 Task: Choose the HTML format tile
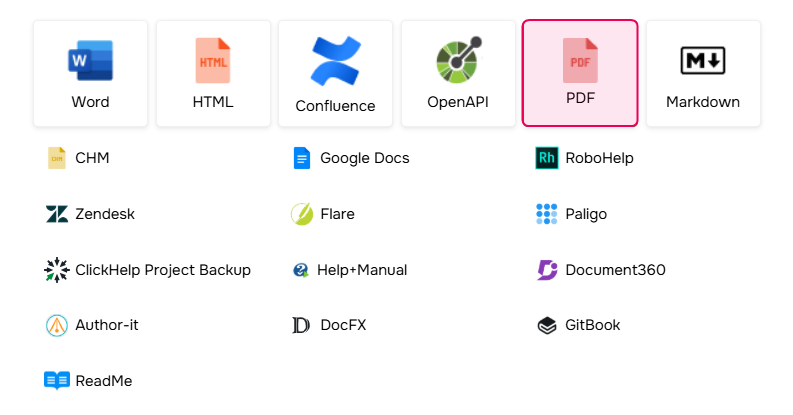(213, 74)
